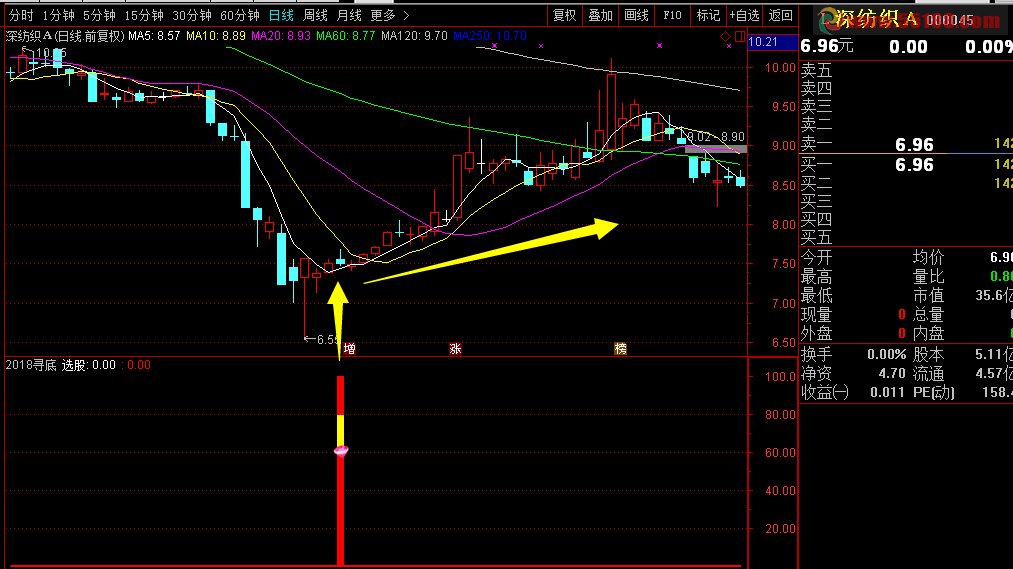1013x569 pixels.
Task: Click the 内盘 inner volume label
Action: tap(928, 333)
